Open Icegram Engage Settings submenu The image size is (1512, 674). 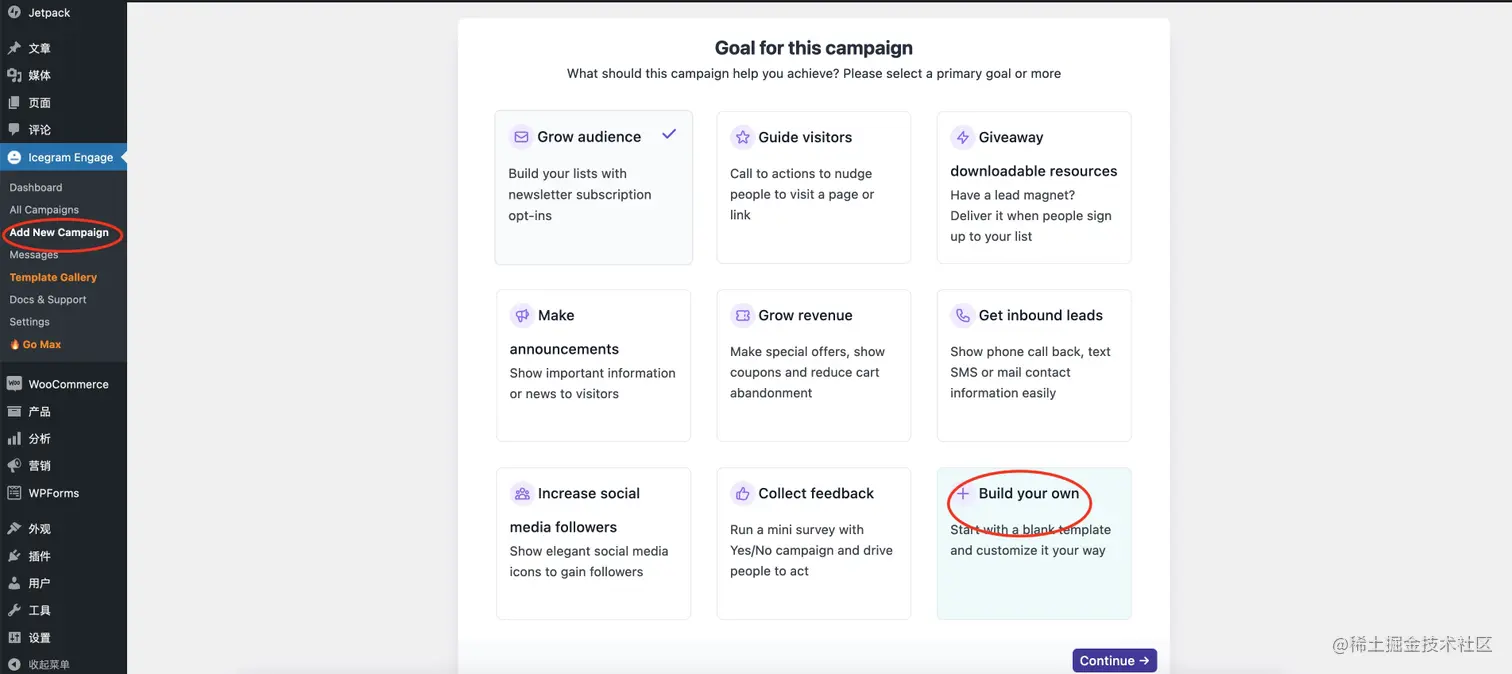[x=30, y=322]
